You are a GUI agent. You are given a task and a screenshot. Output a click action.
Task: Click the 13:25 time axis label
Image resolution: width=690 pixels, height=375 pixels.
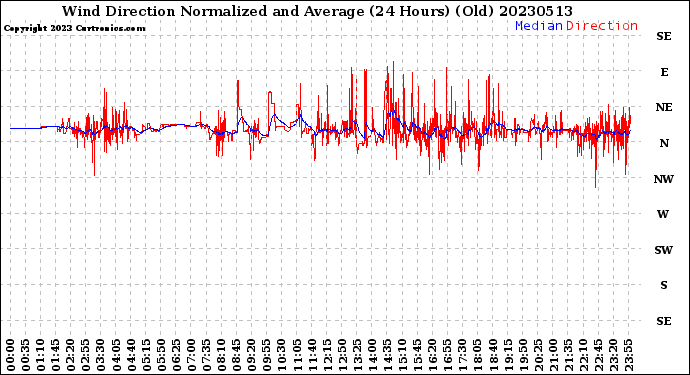[x=357, y=355]
